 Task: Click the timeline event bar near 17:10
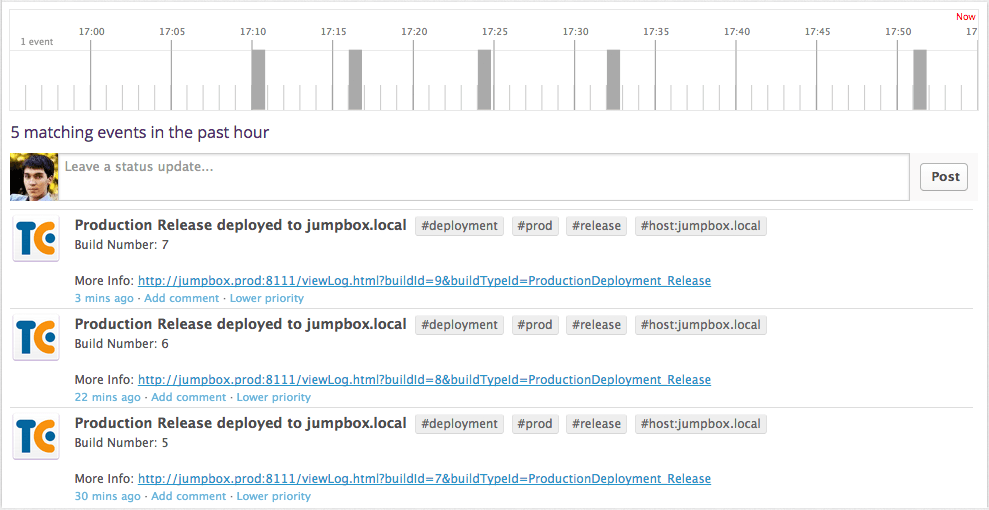tap(258, 80)
